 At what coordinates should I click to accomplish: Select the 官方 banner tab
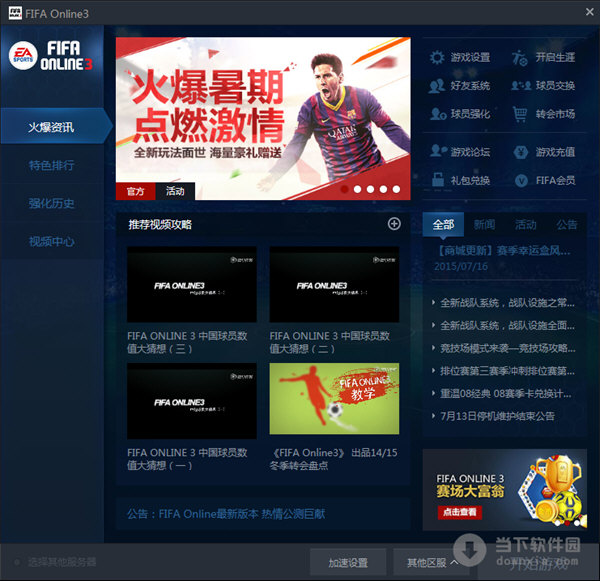135,191
